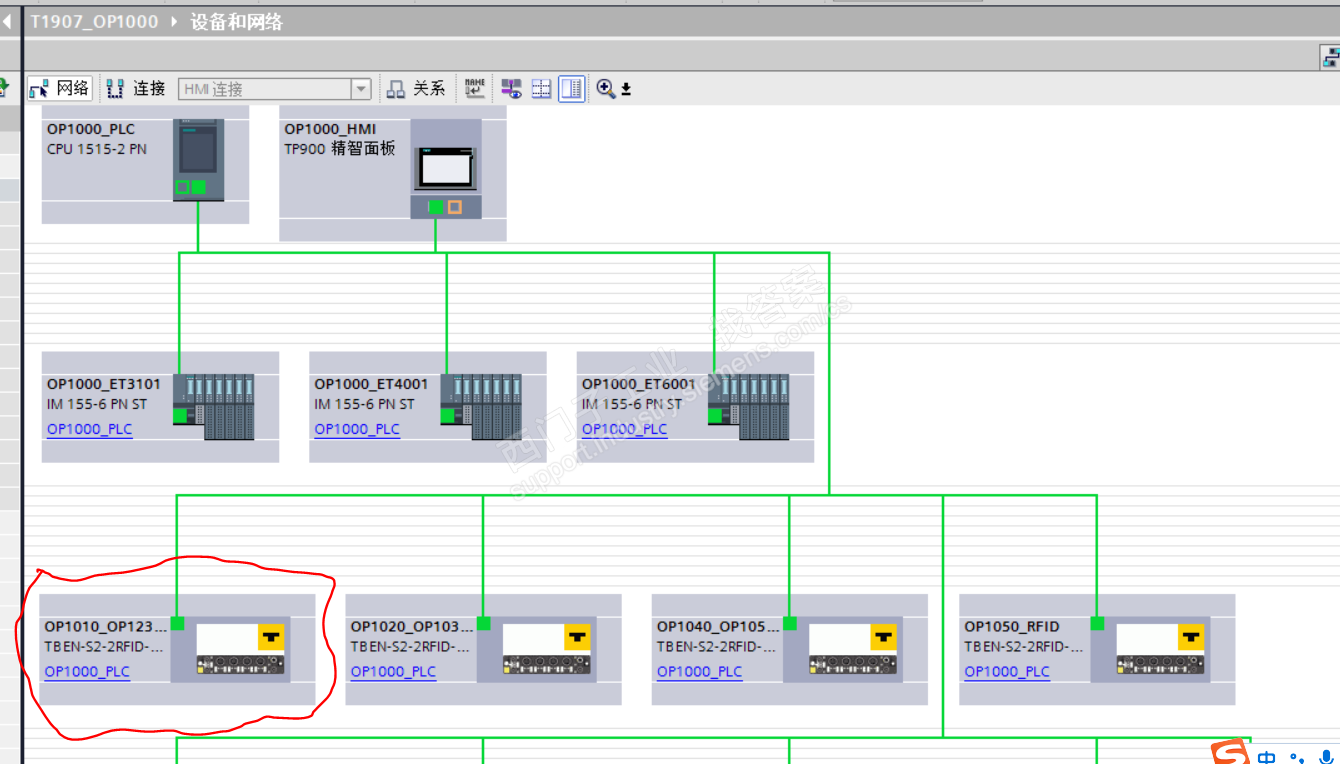The height and width of the screenshot is (764, 1340).
Task: Click the OP1000_ET4001 name label
Action: point(371,384)
